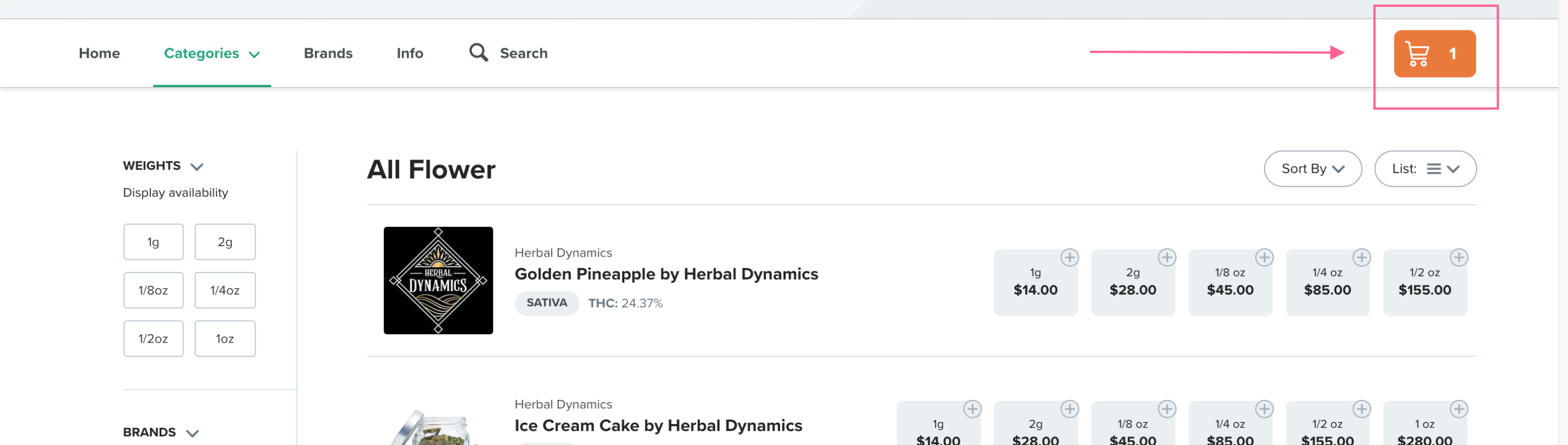Image resolution: width=1568 pixels, height=445 pixels.
Task: Open Ice Cream Cake product link
Action: [658, 426]
